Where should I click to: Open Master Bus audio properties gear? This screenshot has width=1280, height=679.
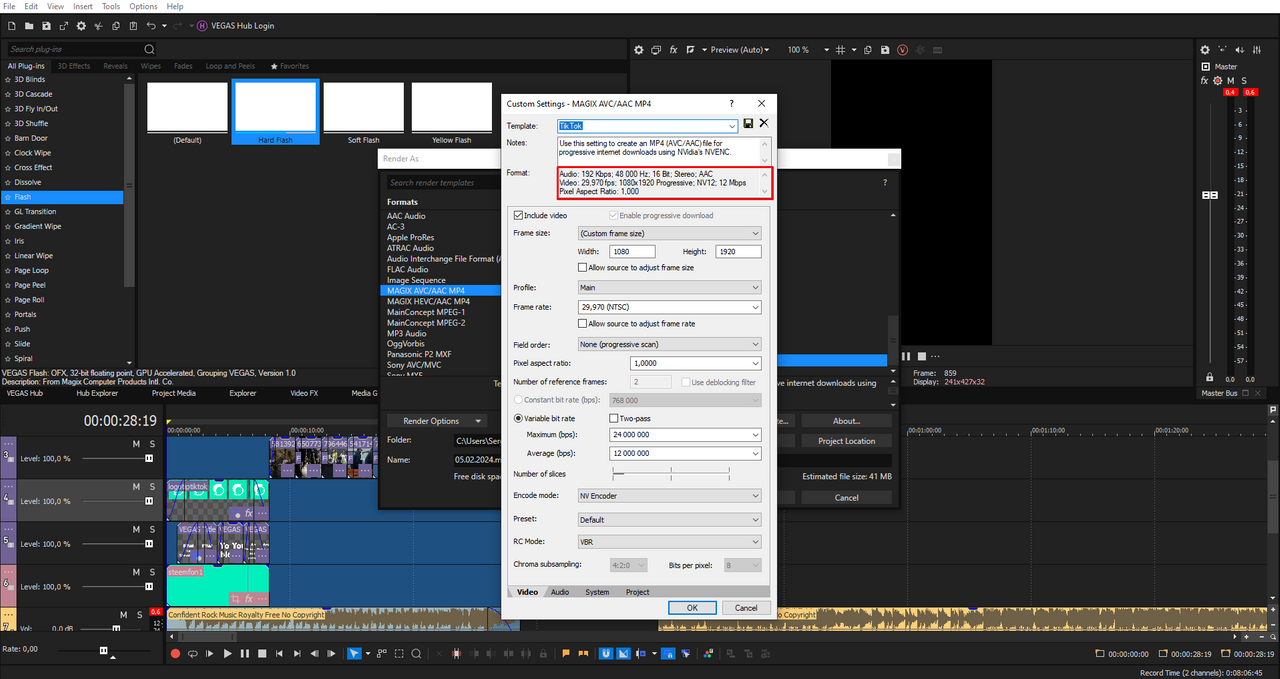[x=1205, y=49]
